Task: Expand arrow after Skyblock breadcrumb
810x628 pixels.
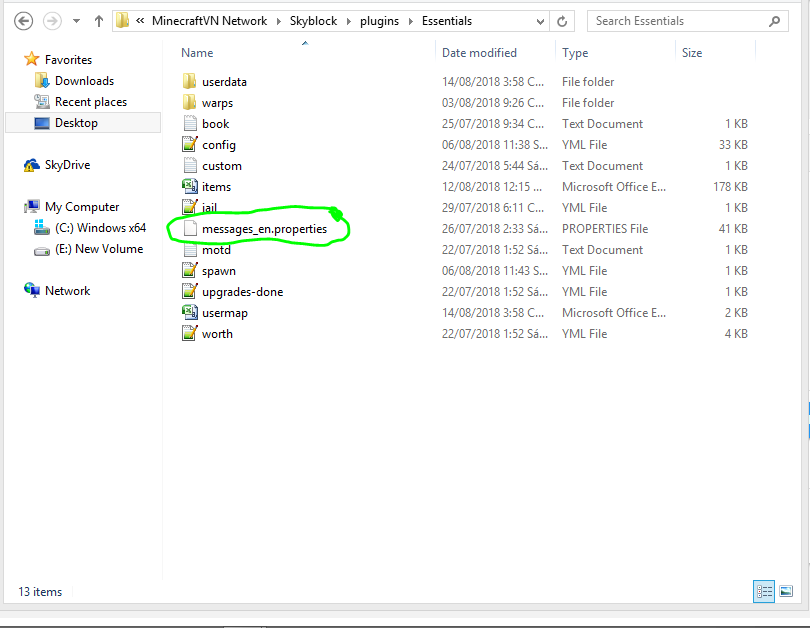Action: point(349,21)
